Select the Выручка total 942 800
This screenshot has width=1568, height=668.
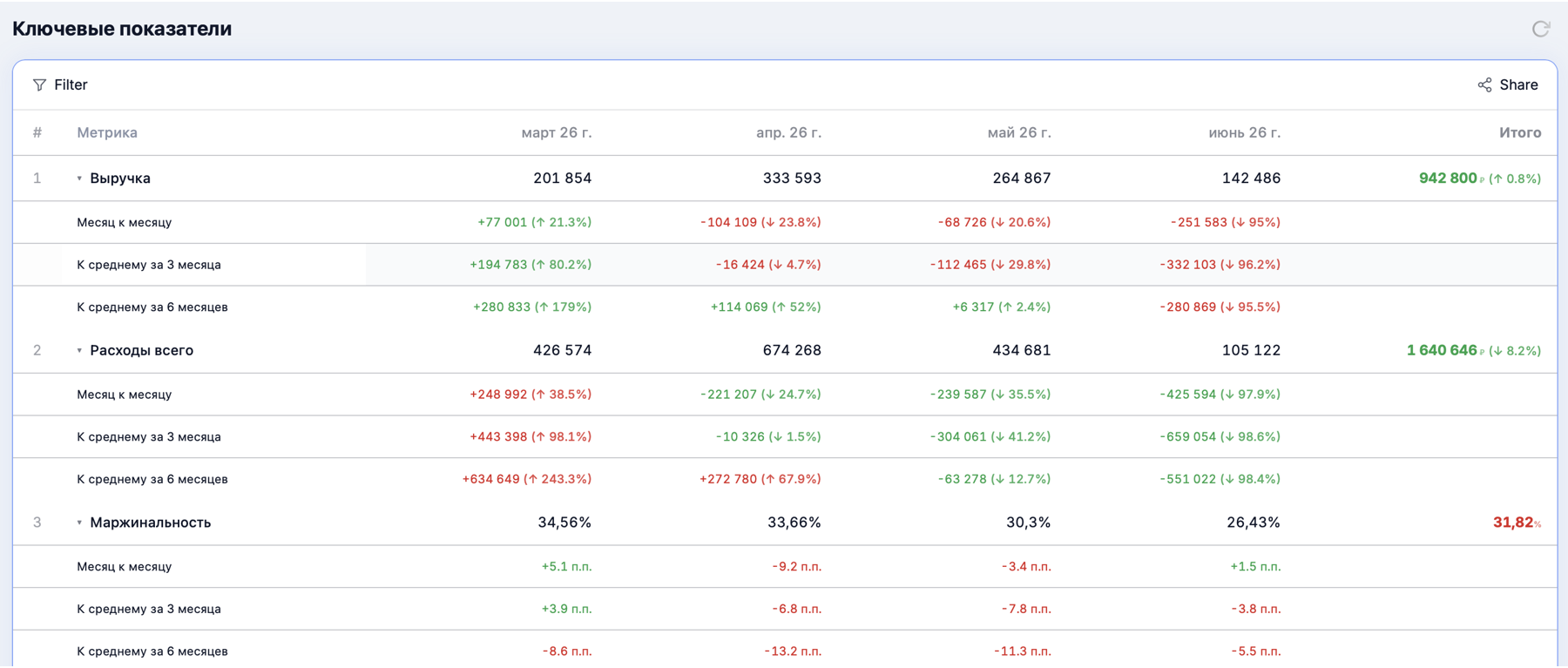pyautogui.click(x=1448, y=178)
